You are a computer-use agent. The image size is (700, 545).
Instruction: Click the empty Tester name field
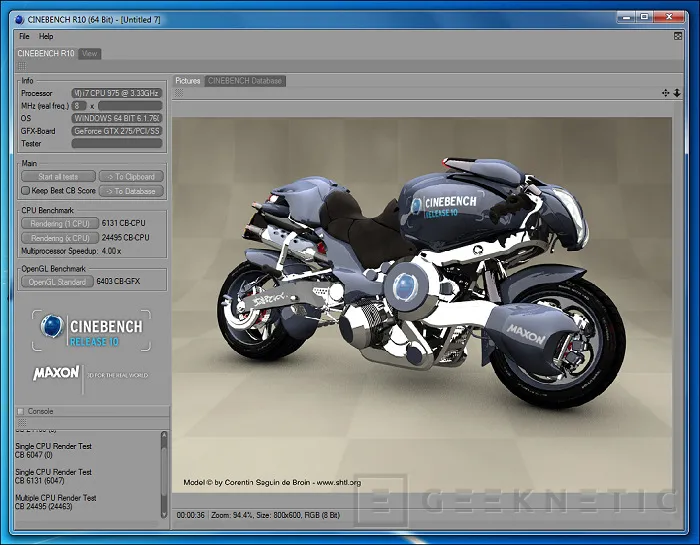coord(117,143)
